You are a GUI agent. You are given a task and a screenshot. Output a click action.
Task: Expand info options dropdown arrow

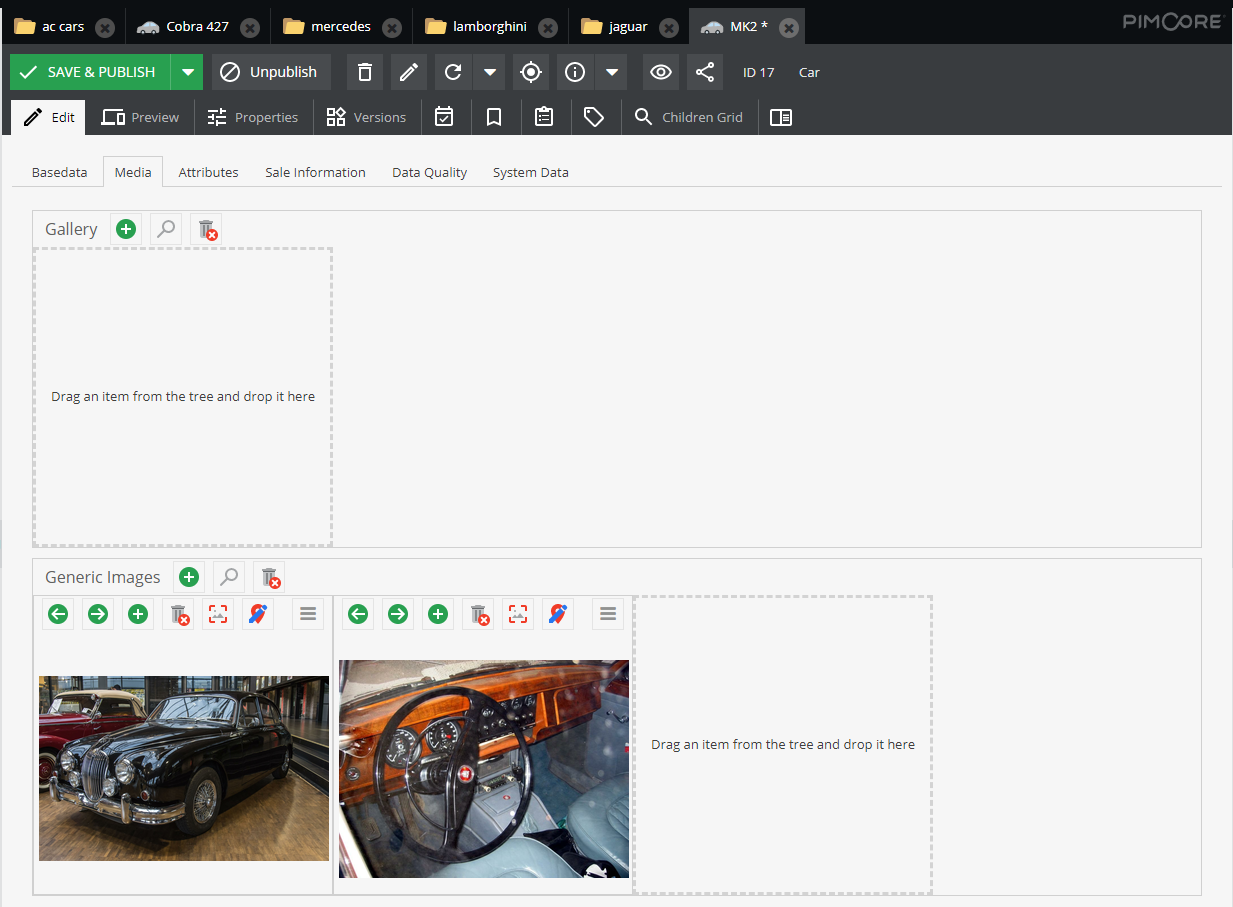(x=611, y=72)
